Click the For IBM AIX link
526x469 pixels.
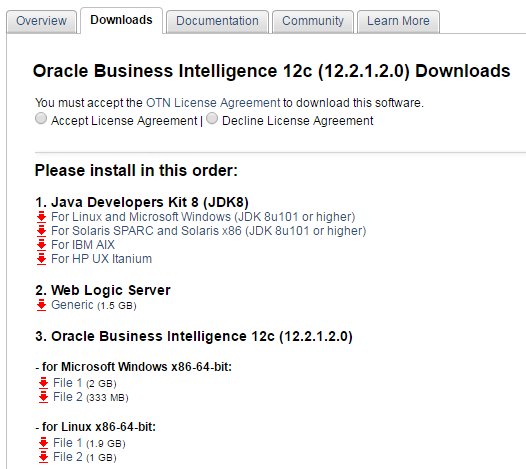coord(83,245)
